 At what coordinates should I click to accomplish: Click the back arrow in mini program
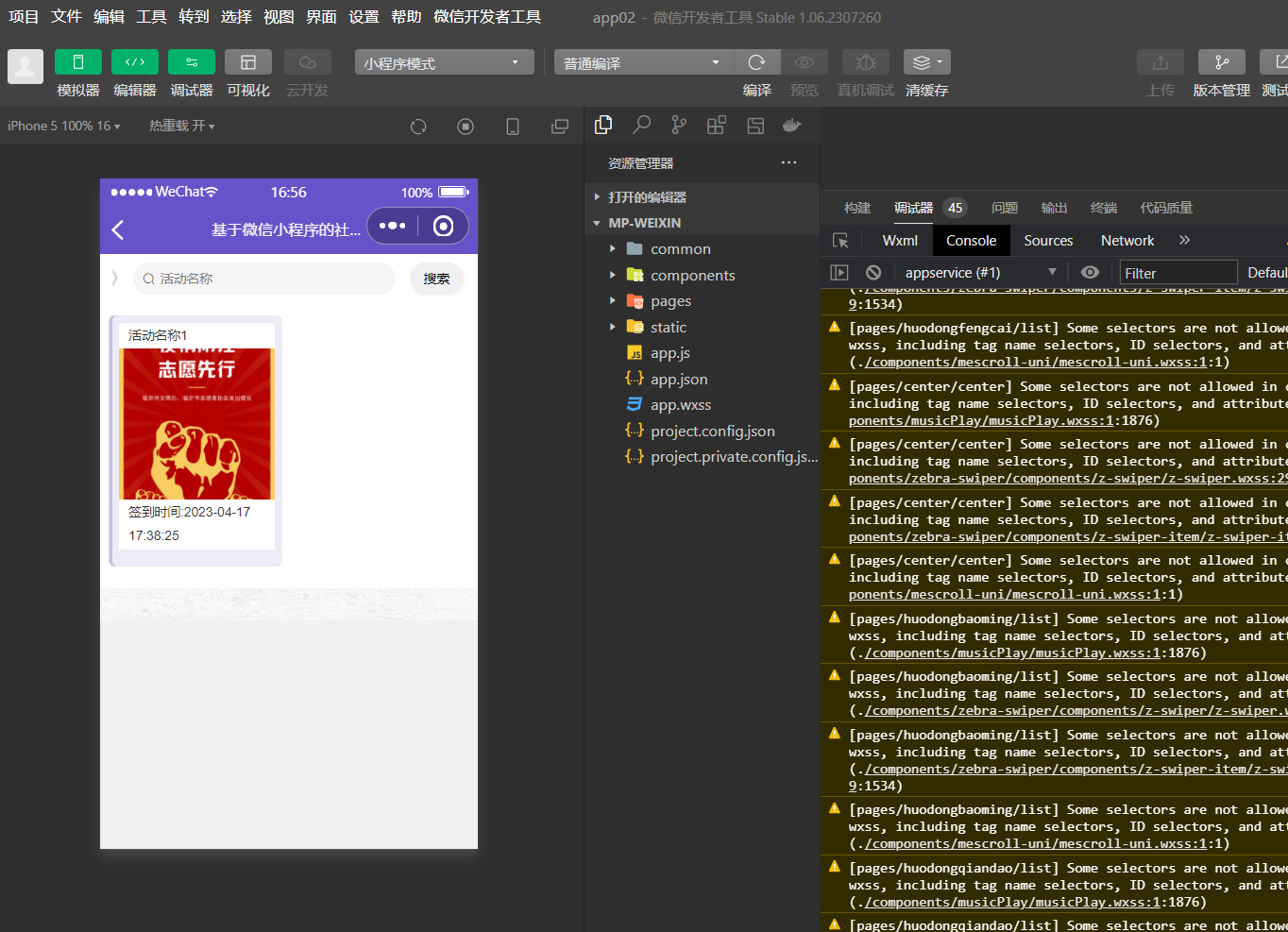118,229
